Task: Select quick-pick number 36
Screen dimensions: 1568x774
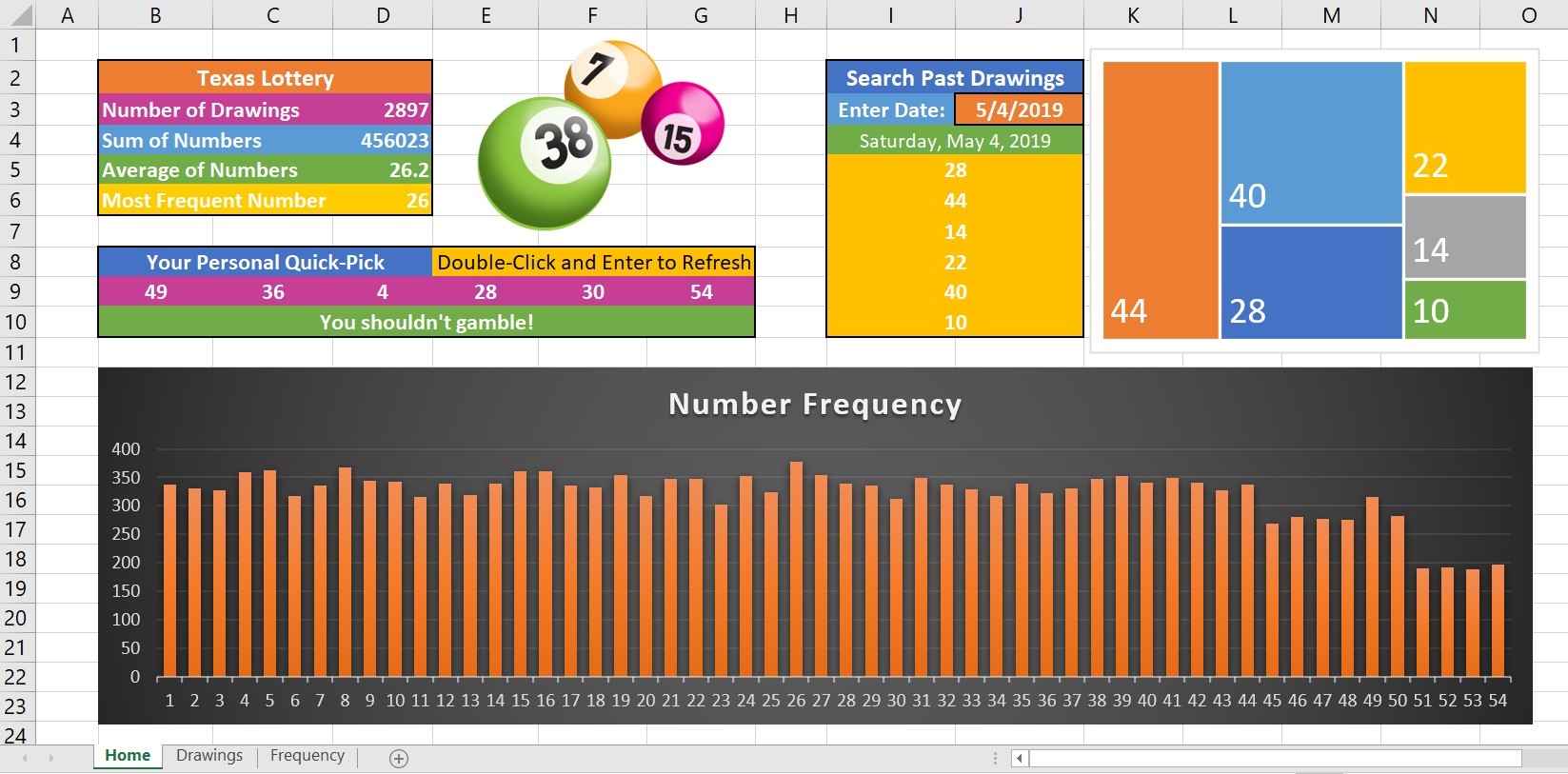Action: (x=273, y=291)
